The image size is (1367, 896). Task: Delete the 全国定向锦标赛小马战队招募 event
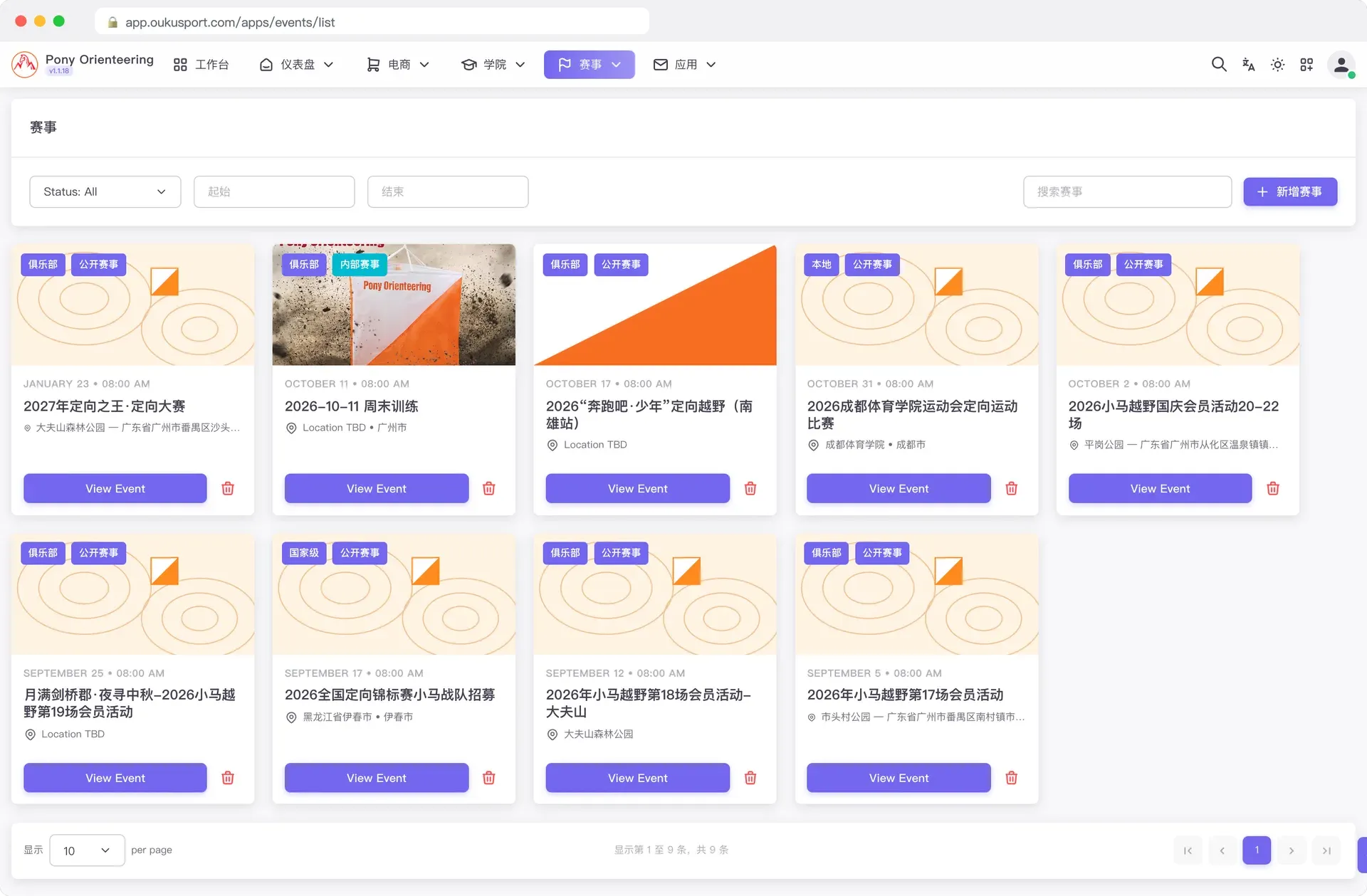click(489, 778)
